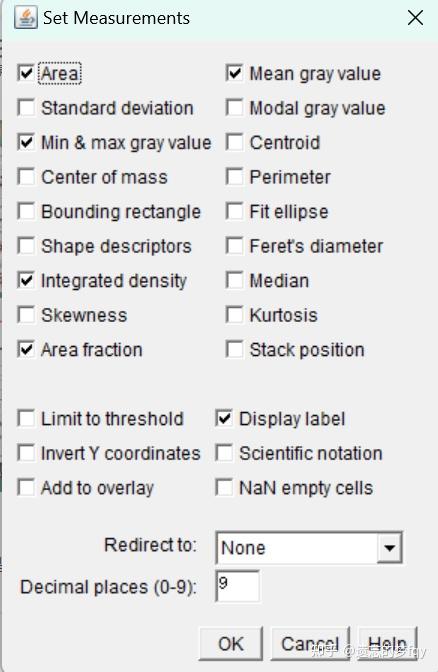The height and width of the screenshot is (672, 438).
Task: Enable the Centroid checkbox
Action: (x=234, y=142)
